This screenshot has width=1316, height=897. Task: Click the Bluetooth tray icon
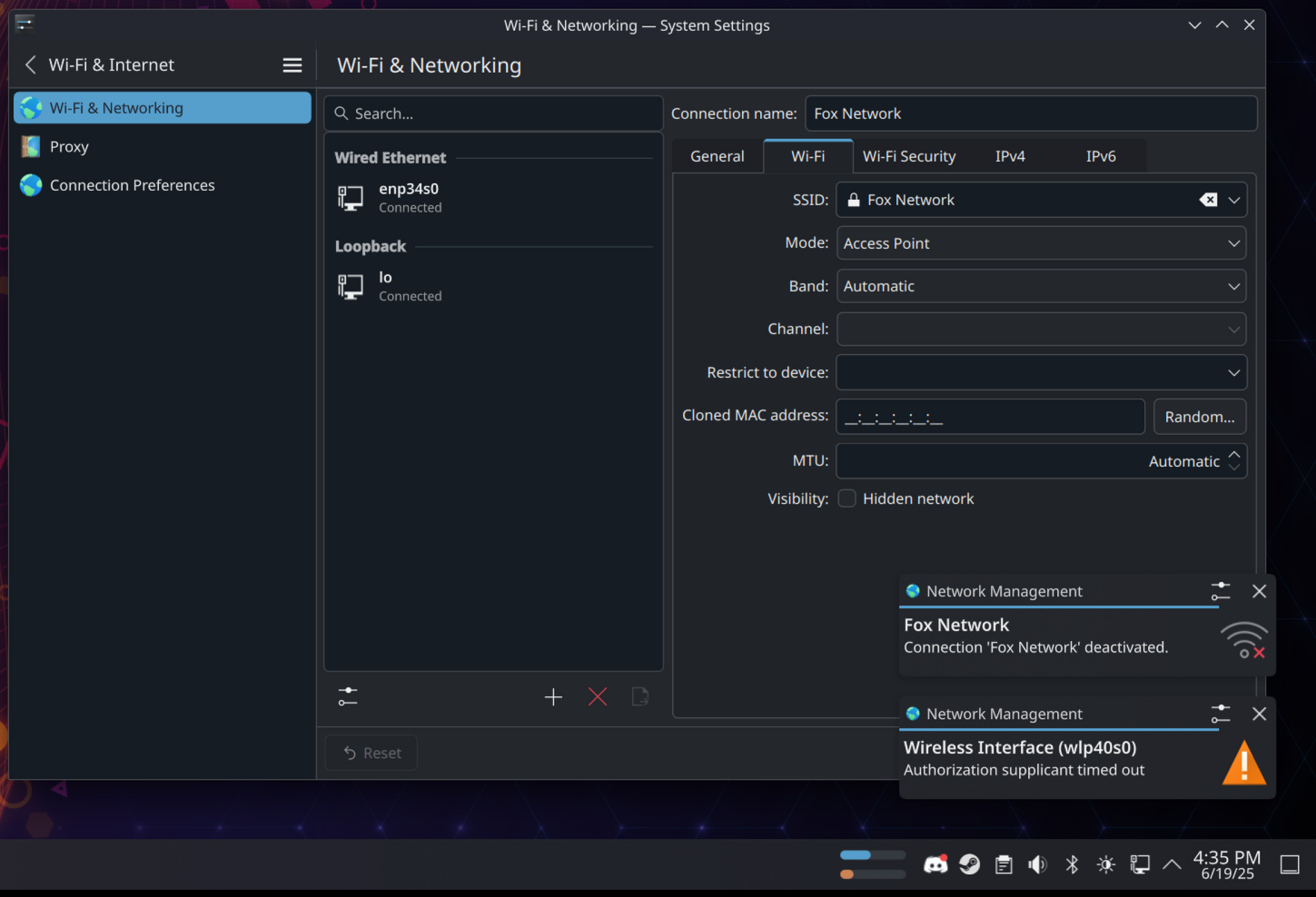pyautogui.click(x=1072, y=864)
